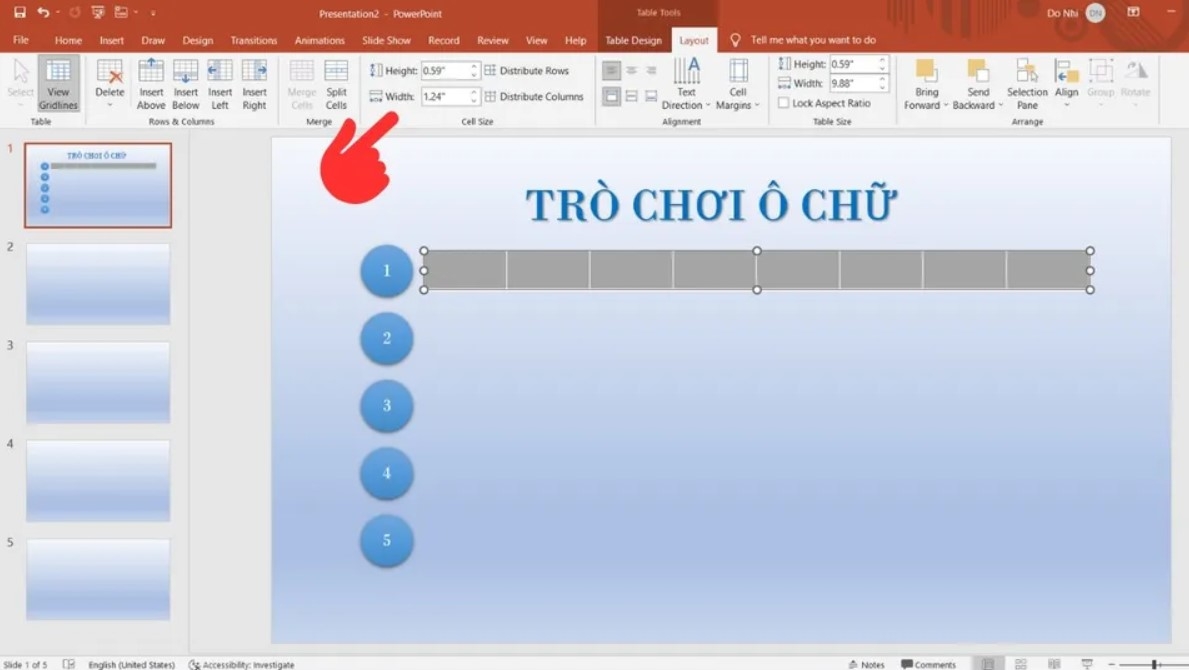Click the numbered circle 1 shape
Screen dimensions: 1189x670
387,271
